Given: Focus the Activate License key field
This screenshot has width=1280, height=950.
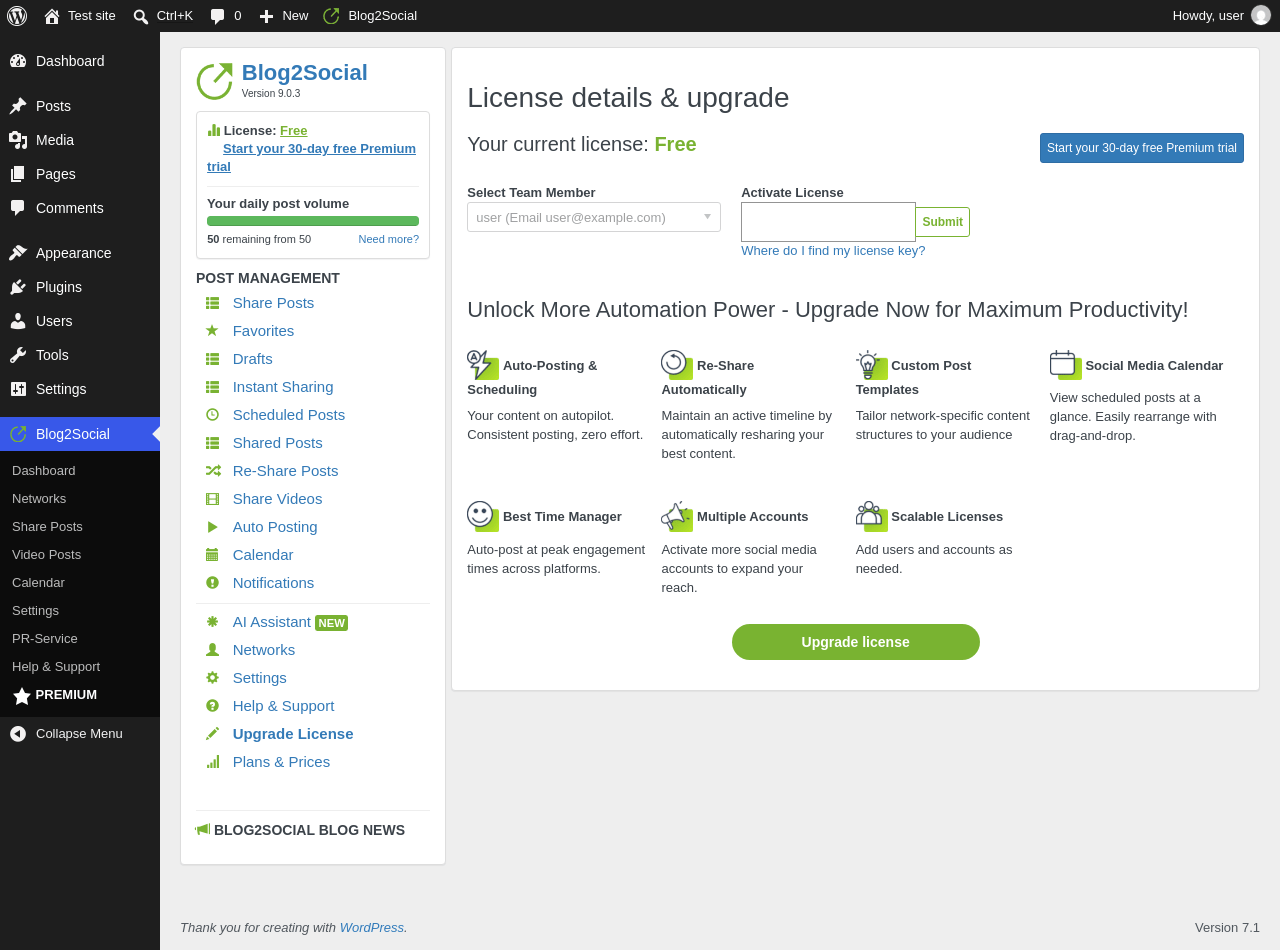Looking at the screenshot, I should [x=828, y=222].
